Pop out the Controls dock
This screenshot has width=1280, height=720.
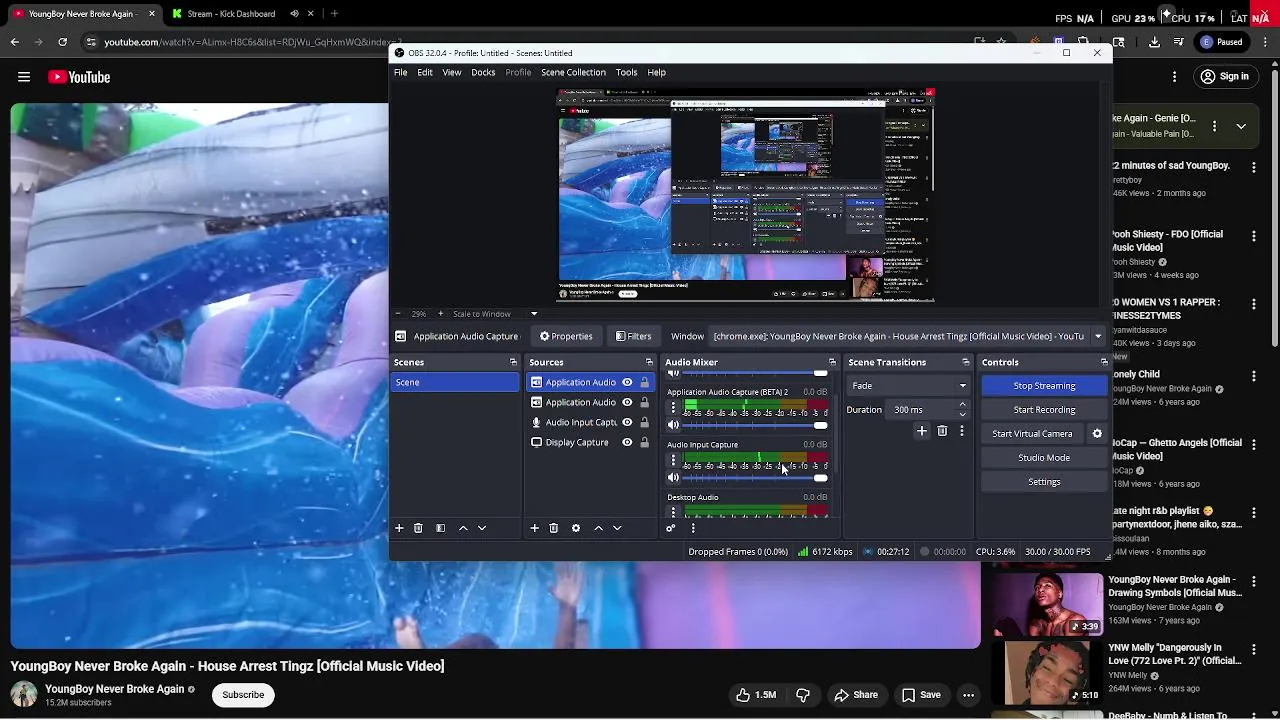(1104, 362)
